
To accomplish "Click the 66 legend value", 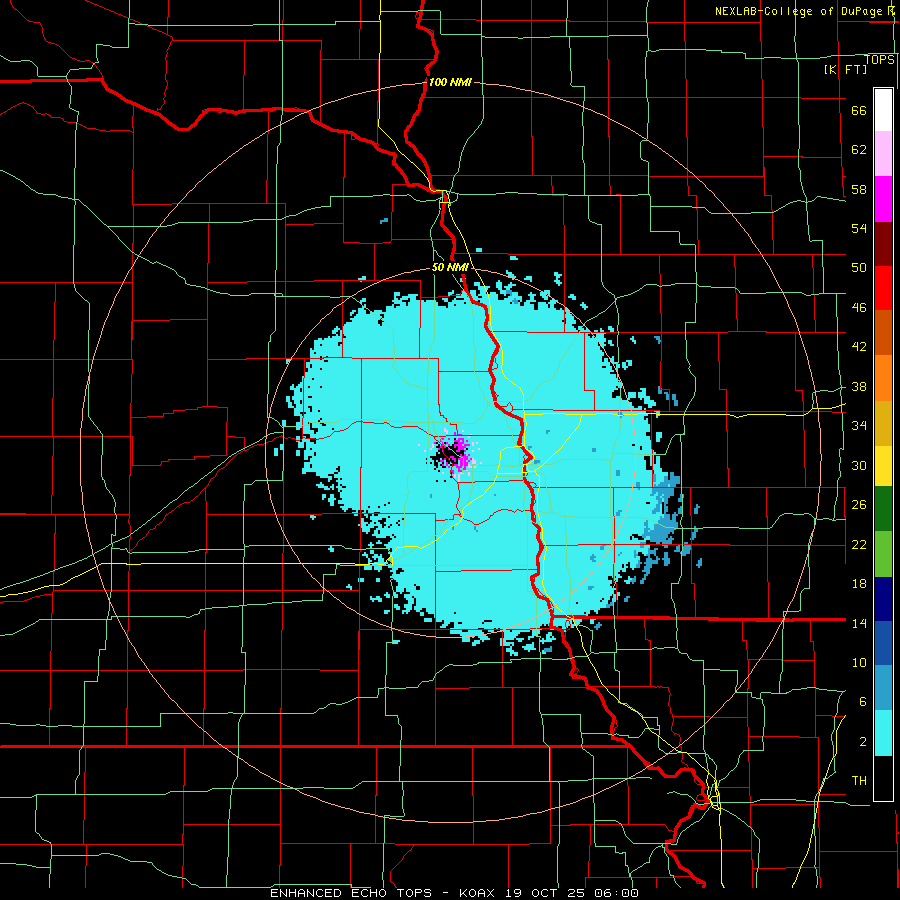I will [x=859, y=110].
